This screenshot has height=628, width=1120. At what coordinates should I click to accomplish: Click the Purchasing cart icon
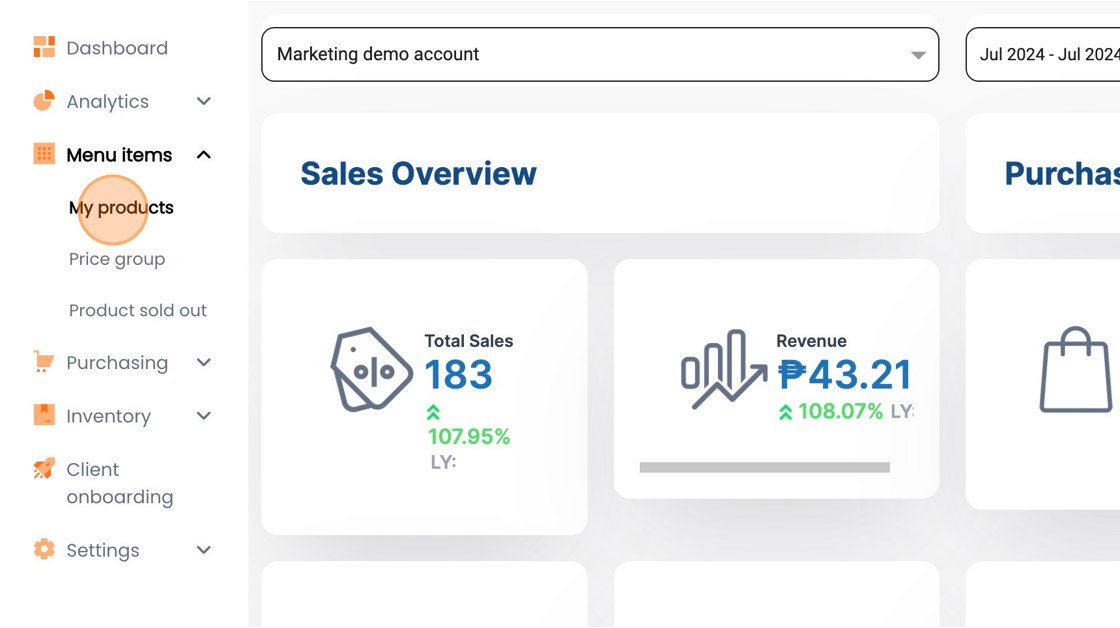[x=44, y=362]
